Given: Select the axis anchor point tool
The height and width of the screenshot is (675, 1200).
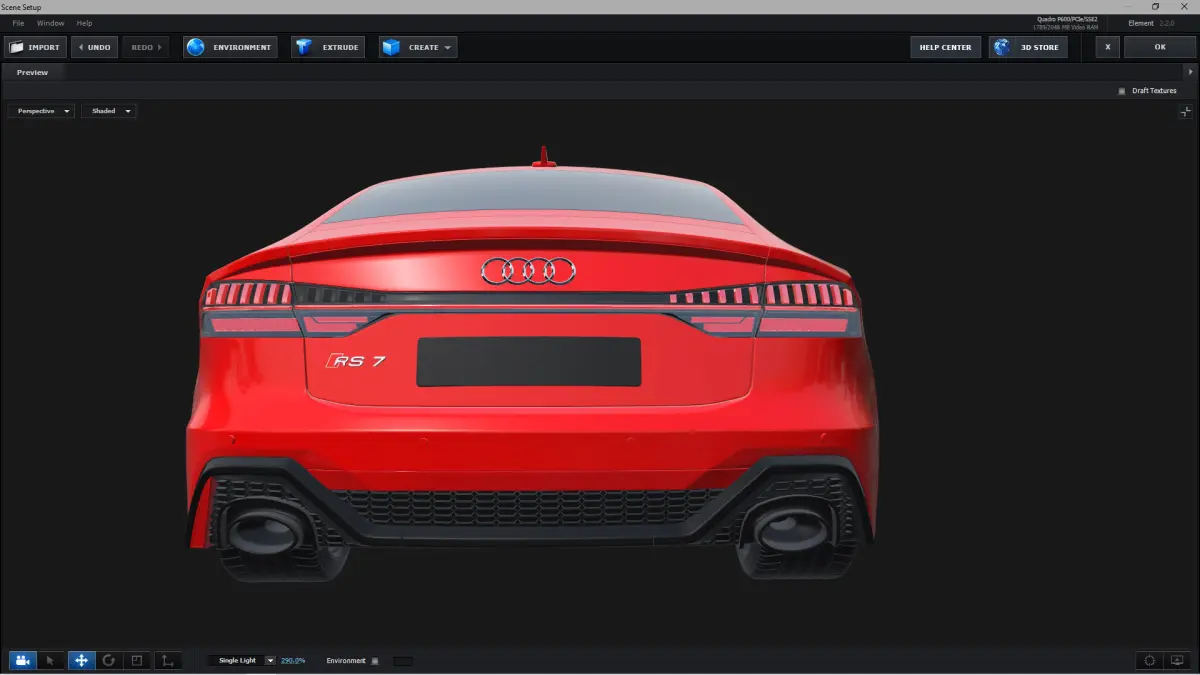Looking at the screenshot, I should point(168,660).
